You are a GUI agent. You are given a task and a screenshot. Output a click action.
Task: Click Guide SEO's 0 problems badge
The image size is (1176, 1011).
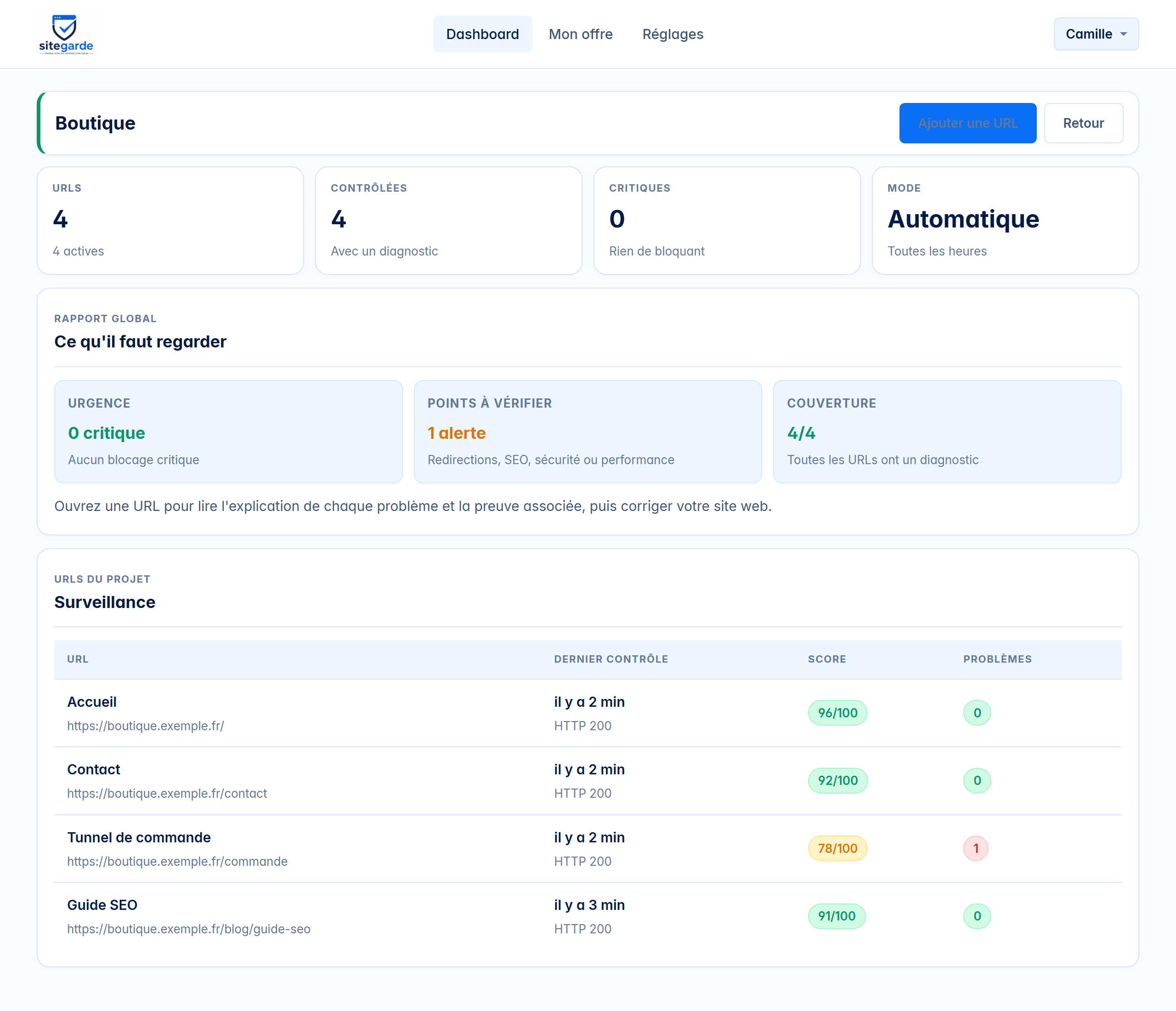coord(977,915)
